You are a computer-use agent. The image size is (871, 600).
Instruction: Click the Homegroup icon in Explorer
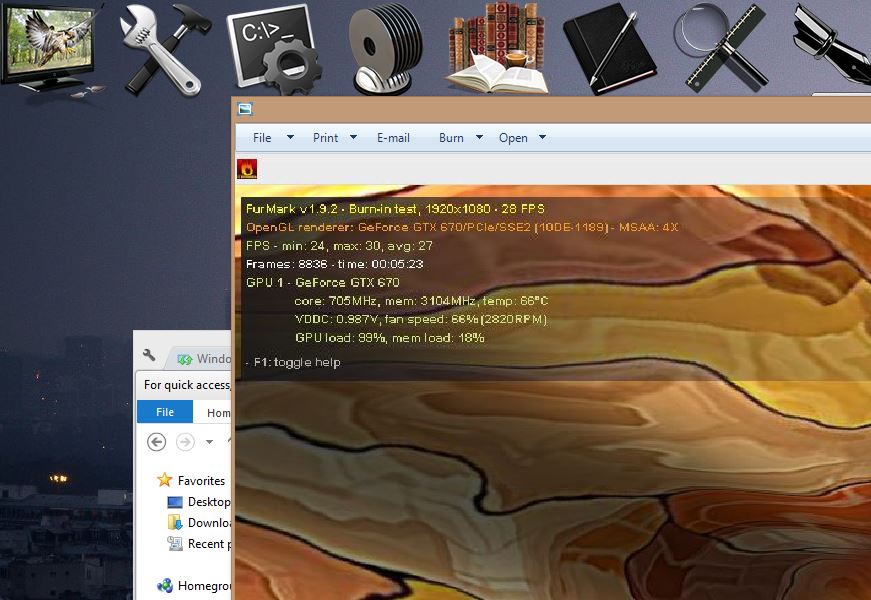click(164, 586)
